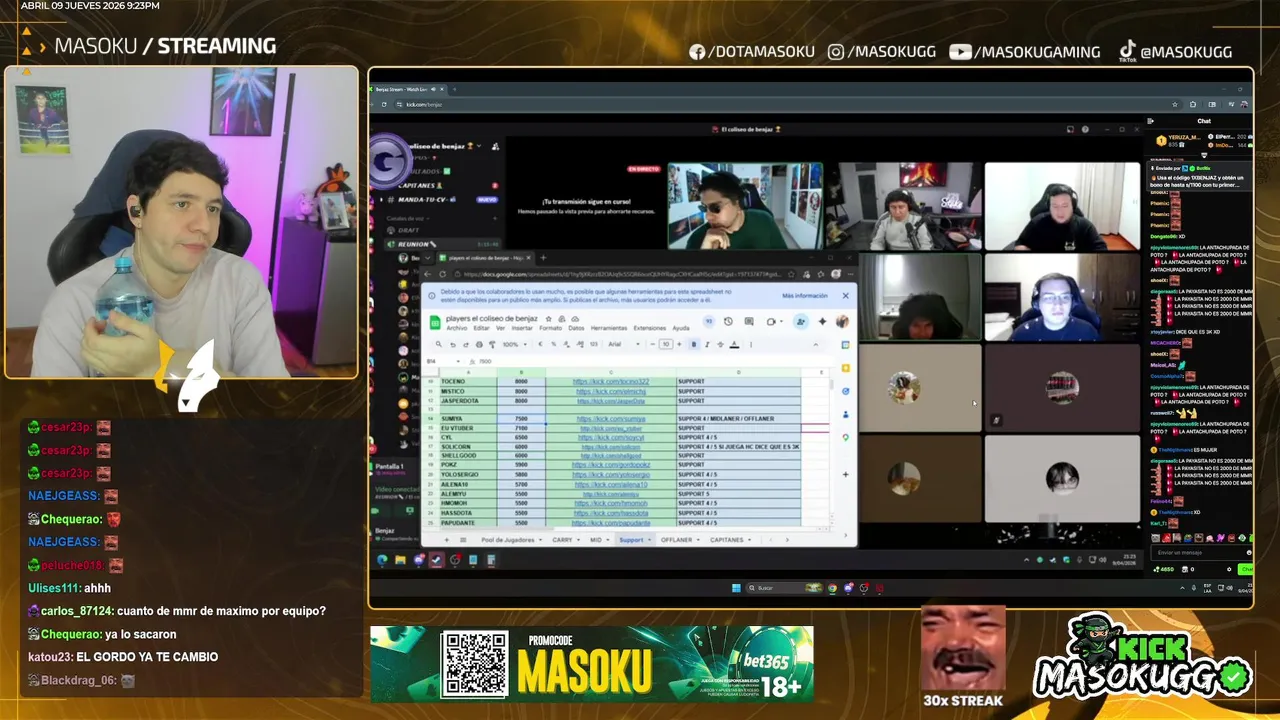Increase font size with plus button
Image resolution: width=1280 pixels, height=720 pixels.
679,344
